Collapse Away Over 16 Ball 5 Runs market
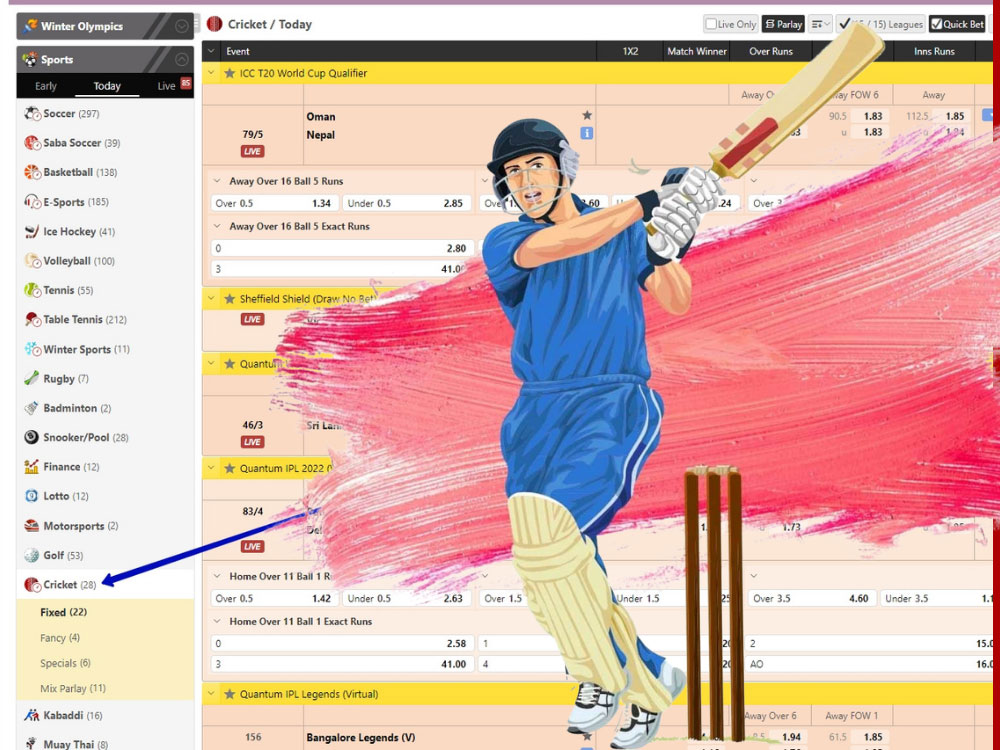This screenshot has width=1000, height=750. [x=217, y=181]
